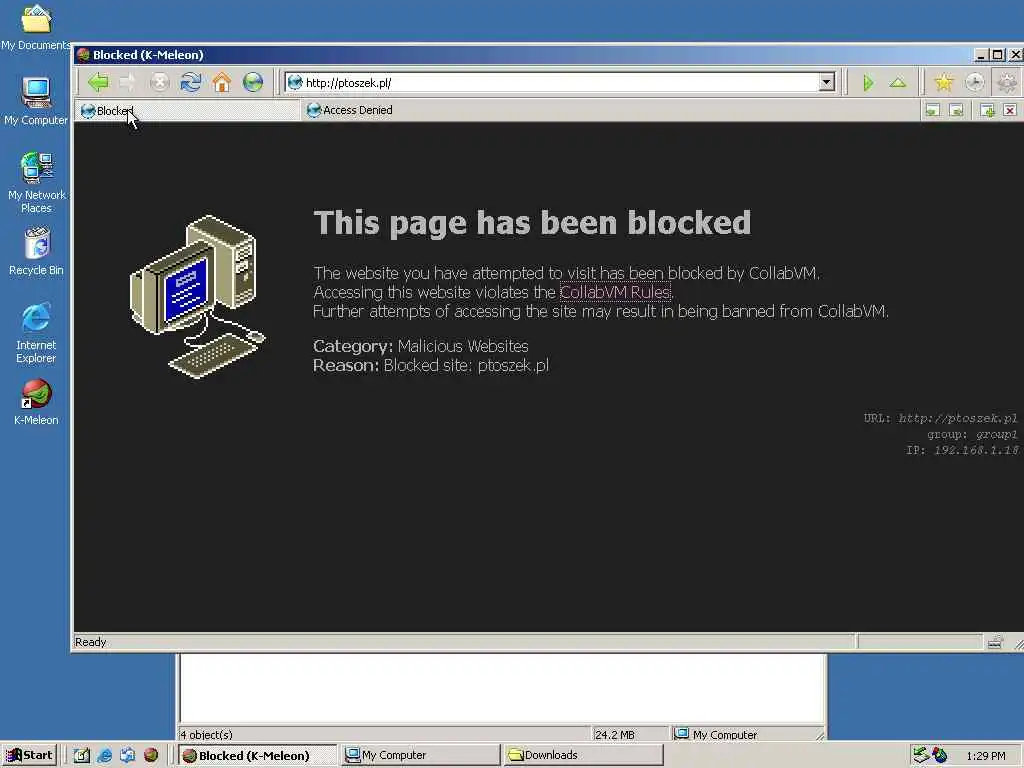The width and height of the screenshot is (1024, 768).
Task: Click the 1:29 PM clock
Action: pyautogui.click(x=986, y=756)
